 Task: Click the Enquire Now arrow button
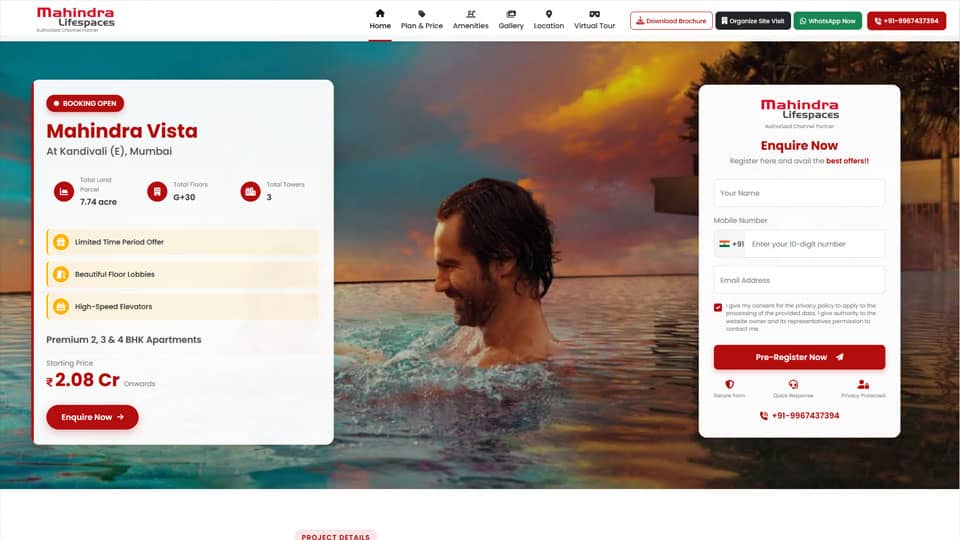(x=92, y=417)
